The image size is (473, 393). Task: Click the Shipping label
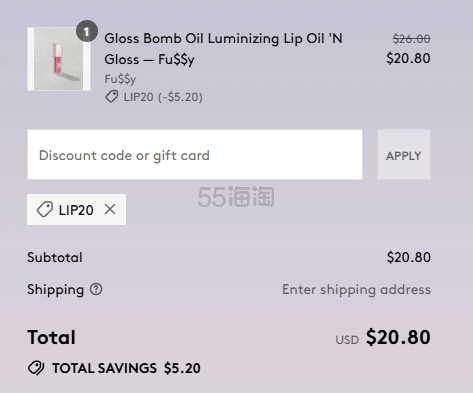pos(55,289)
